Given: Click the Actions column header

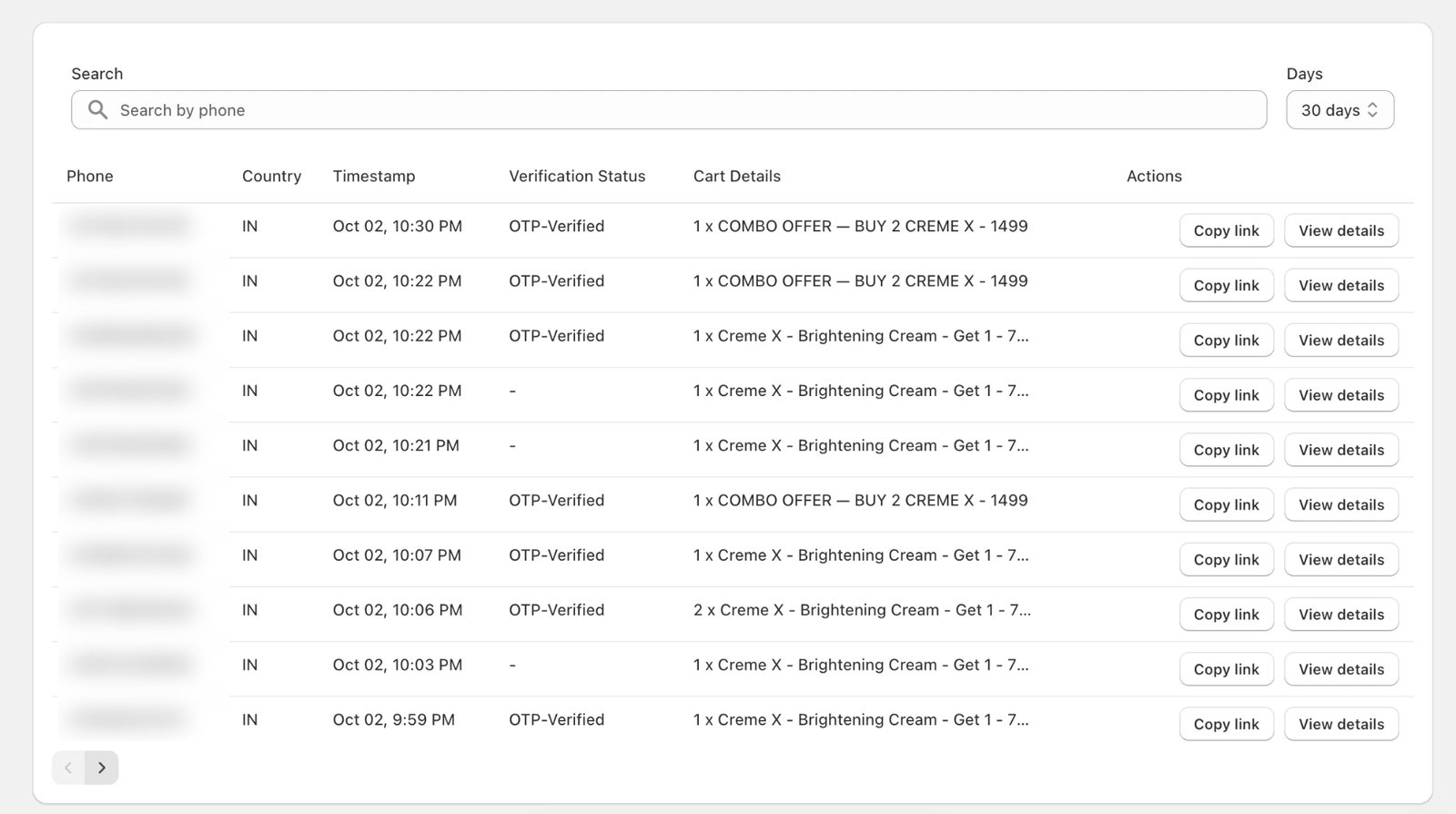Looking at the screenshot, I should pos(1154,176).
